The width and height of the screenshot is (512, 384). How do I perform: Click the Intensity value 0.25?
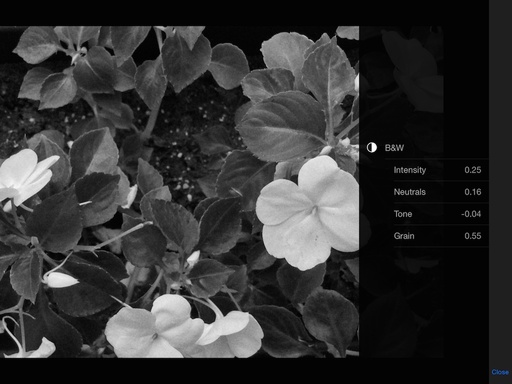(x=473, y=170)
